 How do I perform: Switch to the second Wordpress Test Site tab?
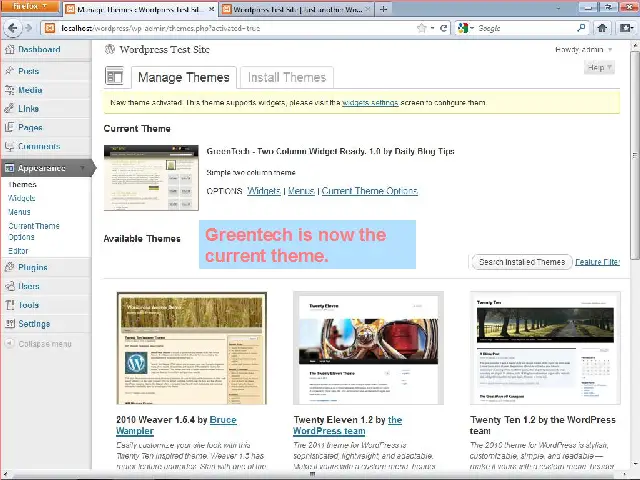pyautogui.click(x=296, y=9)
